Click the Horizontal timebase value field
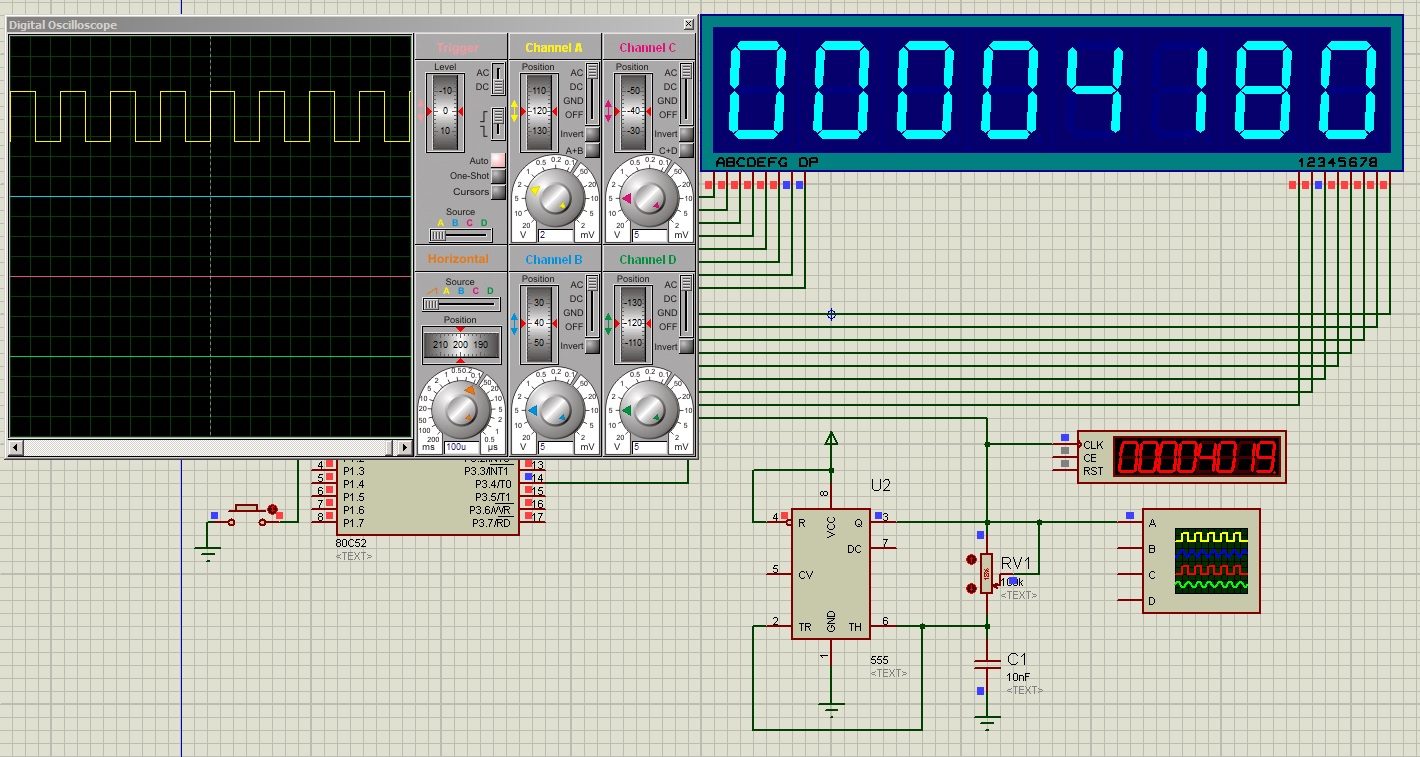Screen dimensions: 1420x757 pyautogui.click(x=461, y=448)
